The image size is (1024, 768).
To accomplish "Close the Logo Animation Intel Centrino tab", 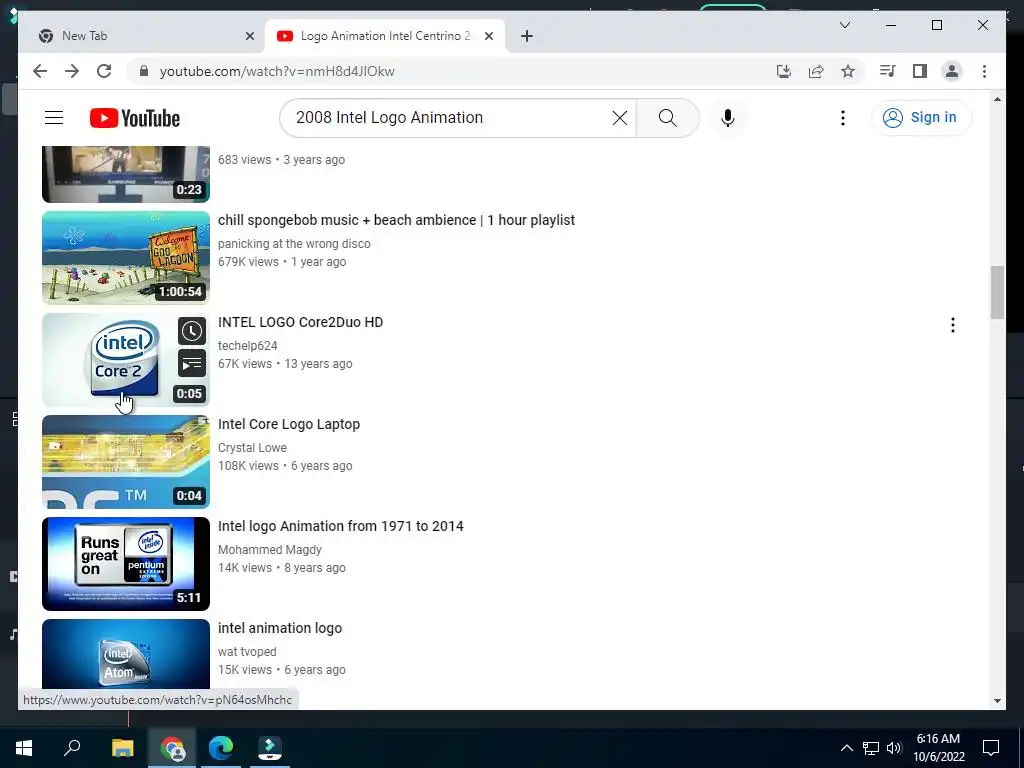I will pos(488,36).
